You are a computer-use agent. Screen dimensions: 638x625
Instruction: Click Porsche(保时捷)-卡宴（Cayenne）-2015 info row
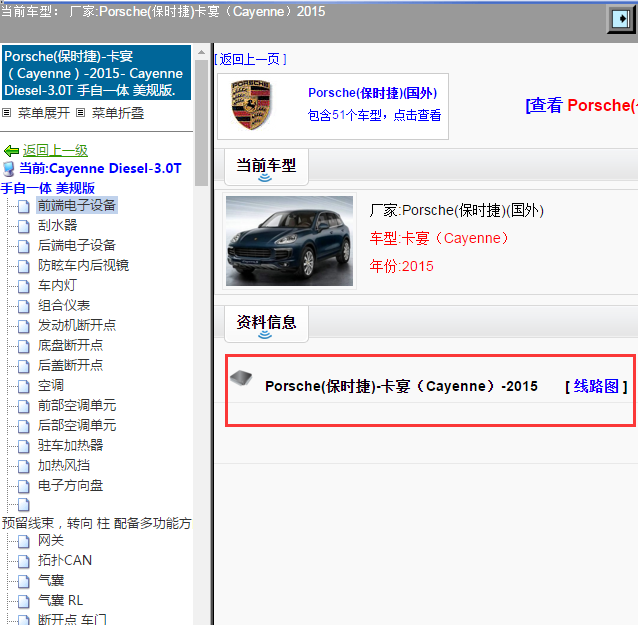[401, 386]
